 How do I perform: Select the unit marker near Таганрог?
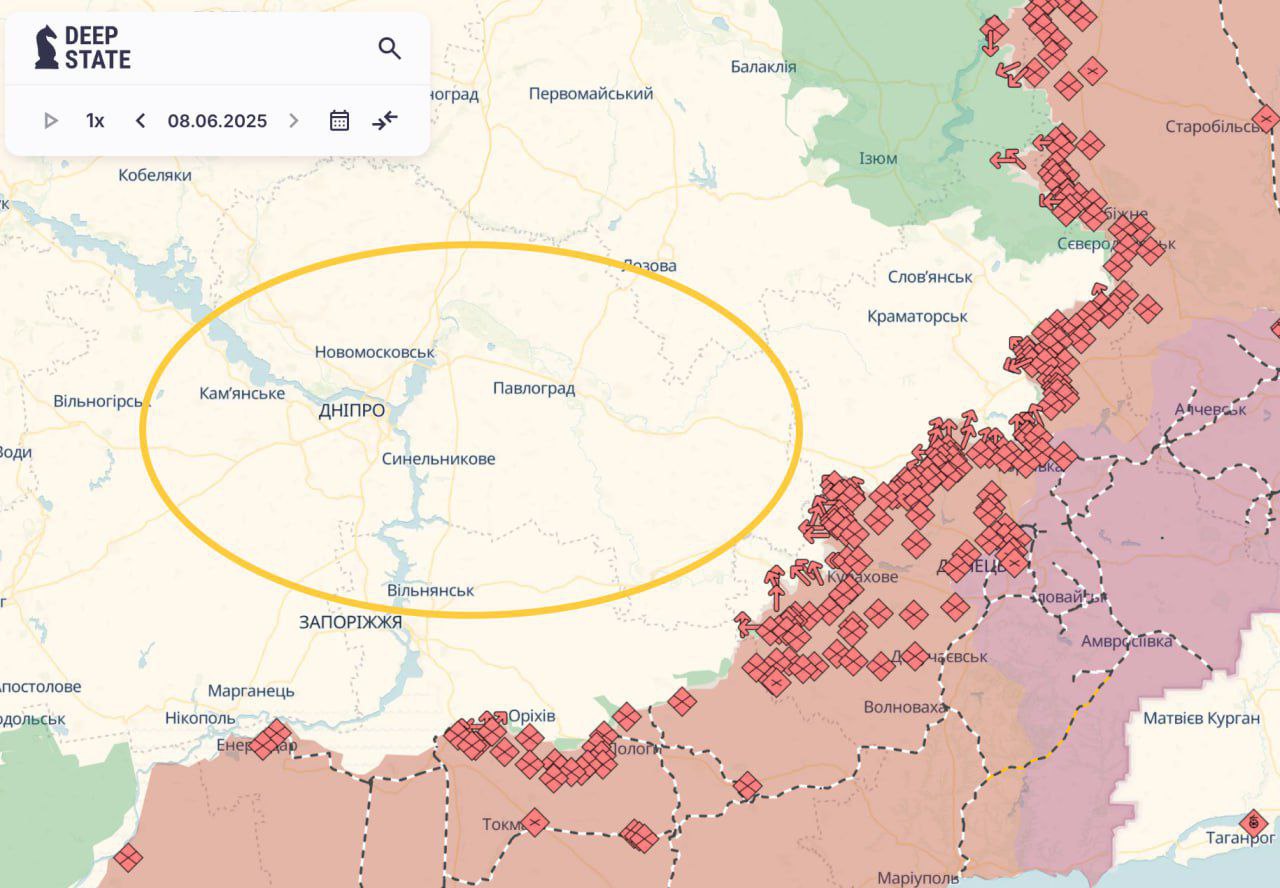click(1252, 822)
